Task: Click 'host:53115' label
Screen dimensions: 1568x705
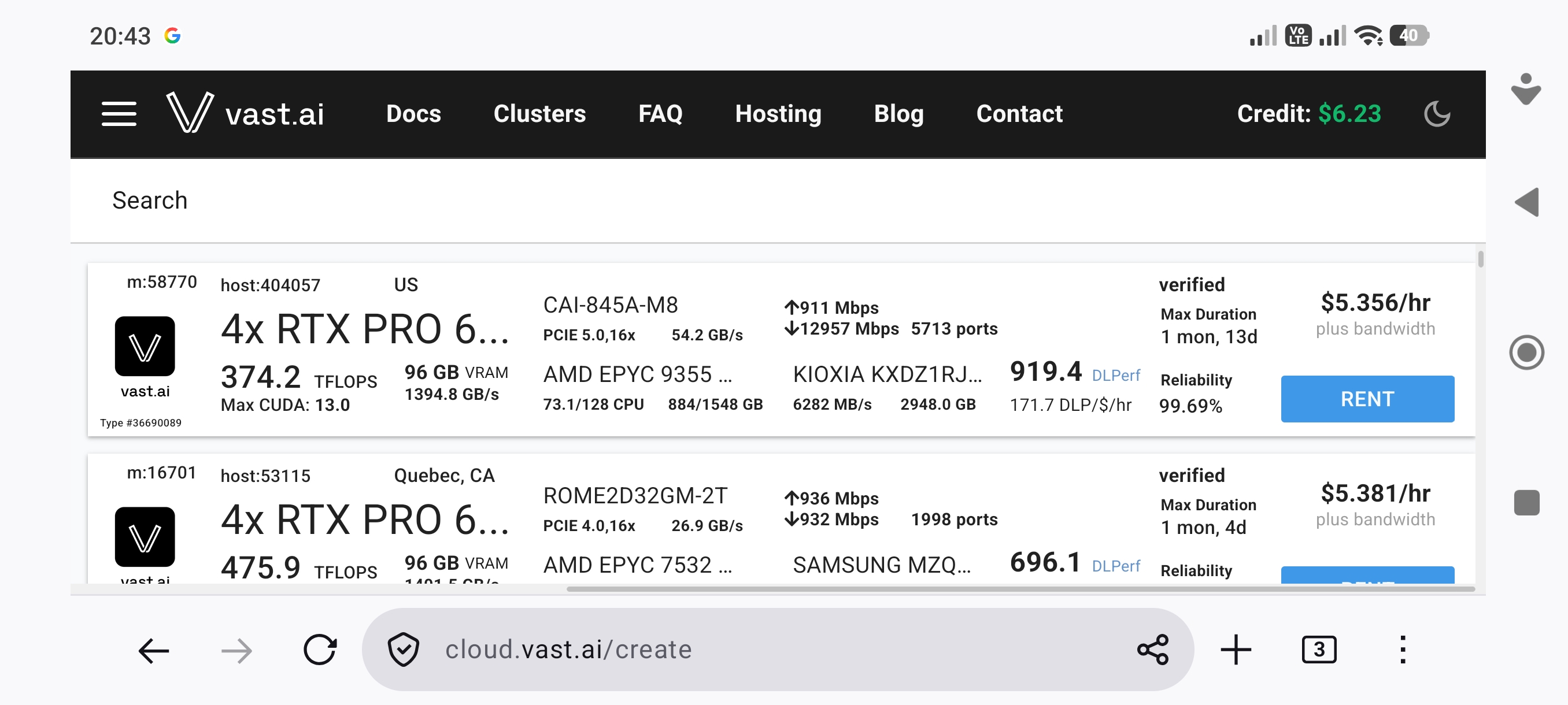Action: pyautogui.click(x=265, y=476)
